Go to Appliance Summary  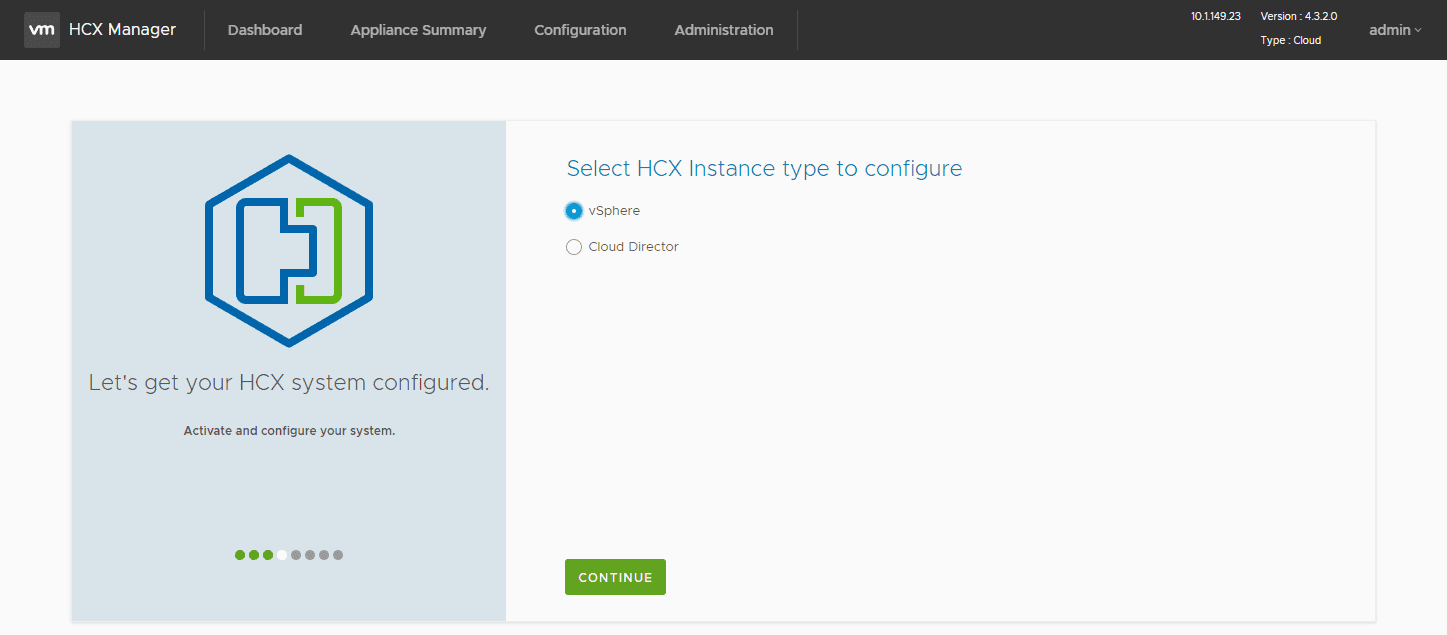(418, 30)
